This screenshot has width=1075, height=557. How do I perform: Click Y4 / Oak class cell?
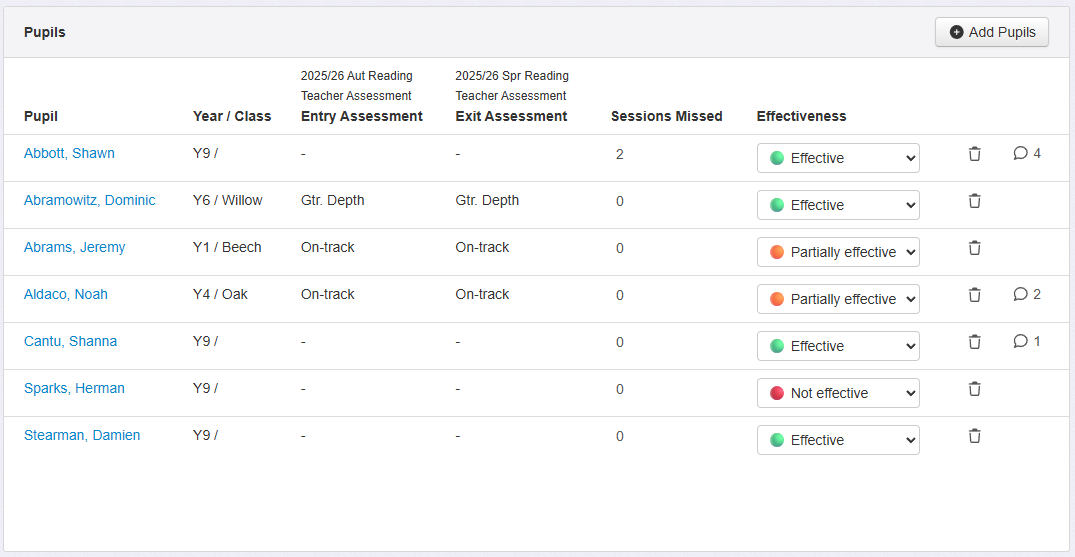pyautogui.click(x=220, y=294)
